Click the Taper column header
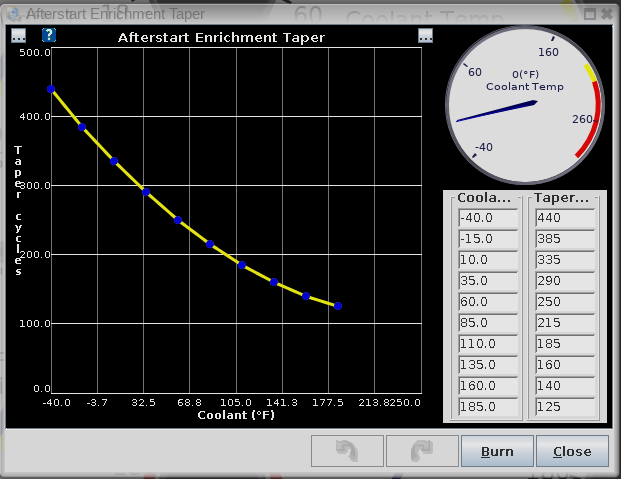Image resolution: width=621 pixels, height=479 pixels. [x=564, y=198]
